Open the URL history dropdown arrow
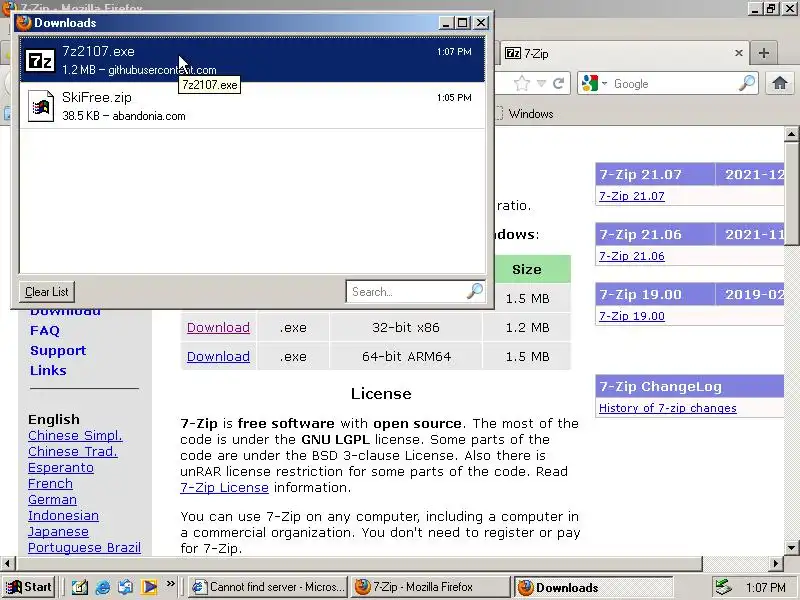Screen dimensions: 800x600 [541, 83]
